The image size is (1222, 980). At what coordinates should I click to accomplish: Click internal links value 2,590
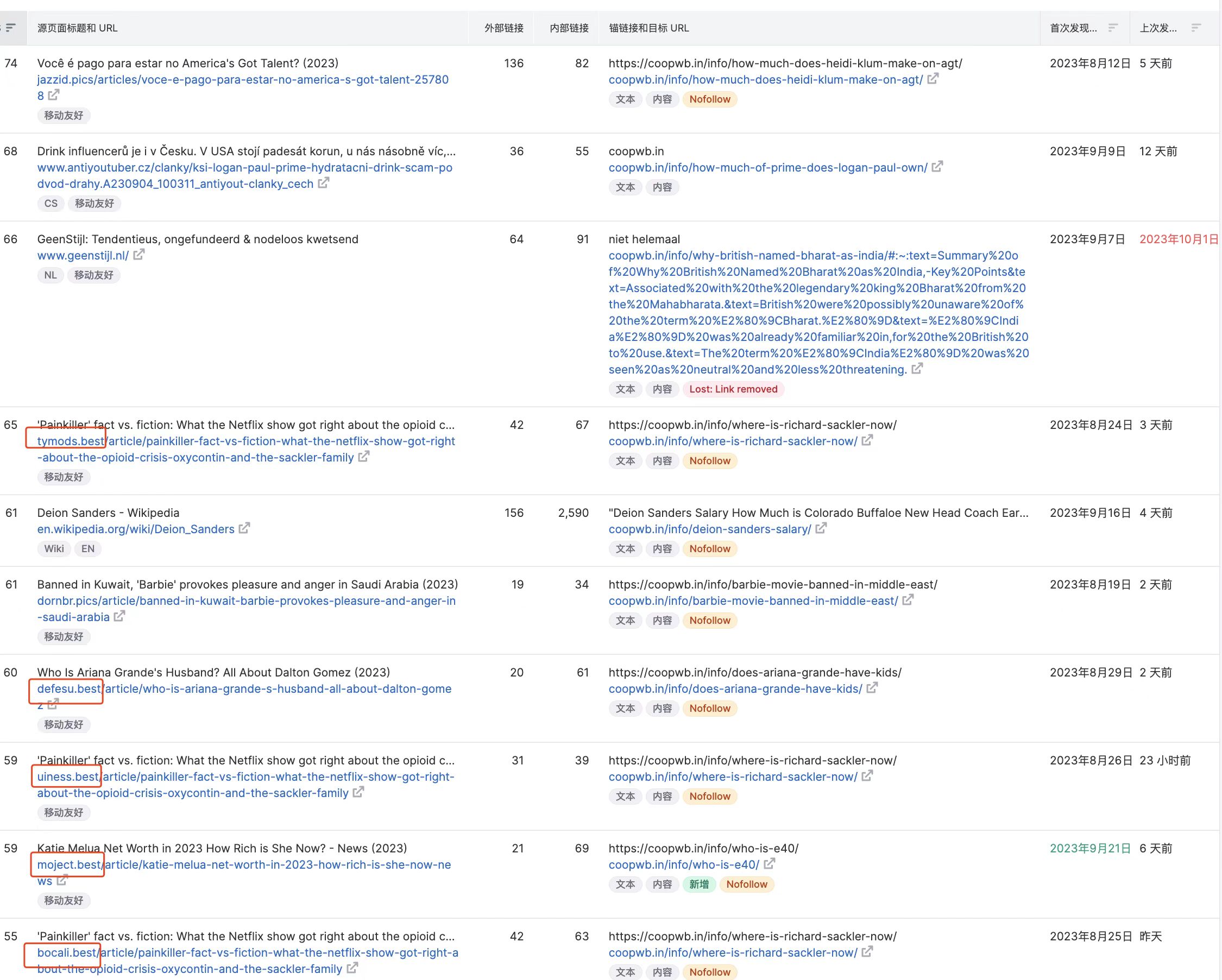point(573,513)
